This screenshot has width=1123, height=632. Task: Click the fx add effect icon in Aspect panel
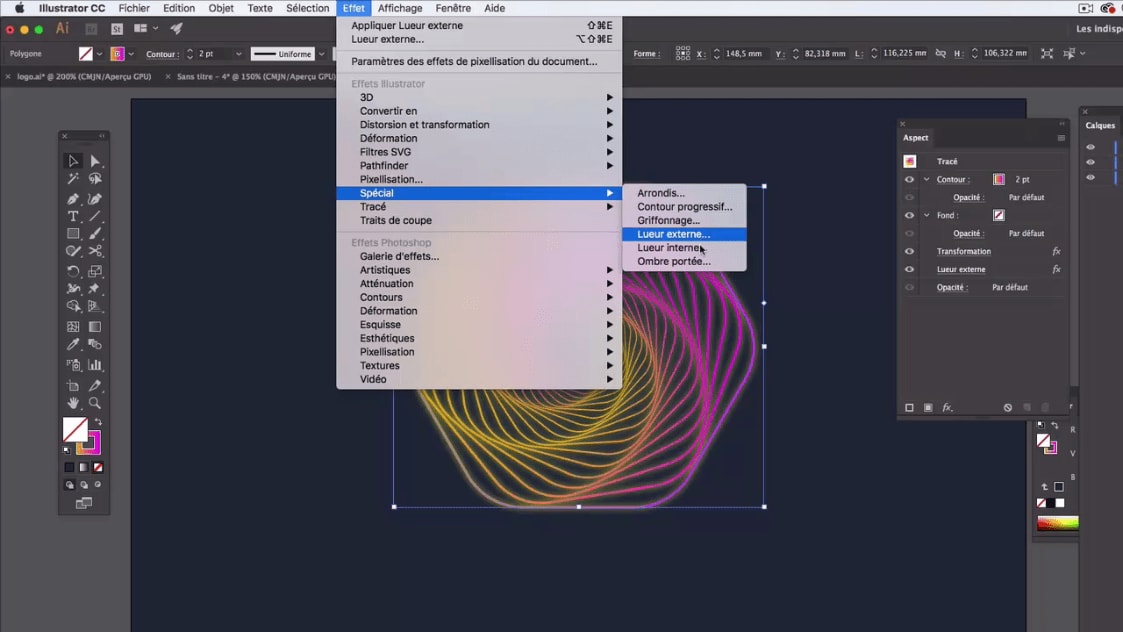click(947, 408)
